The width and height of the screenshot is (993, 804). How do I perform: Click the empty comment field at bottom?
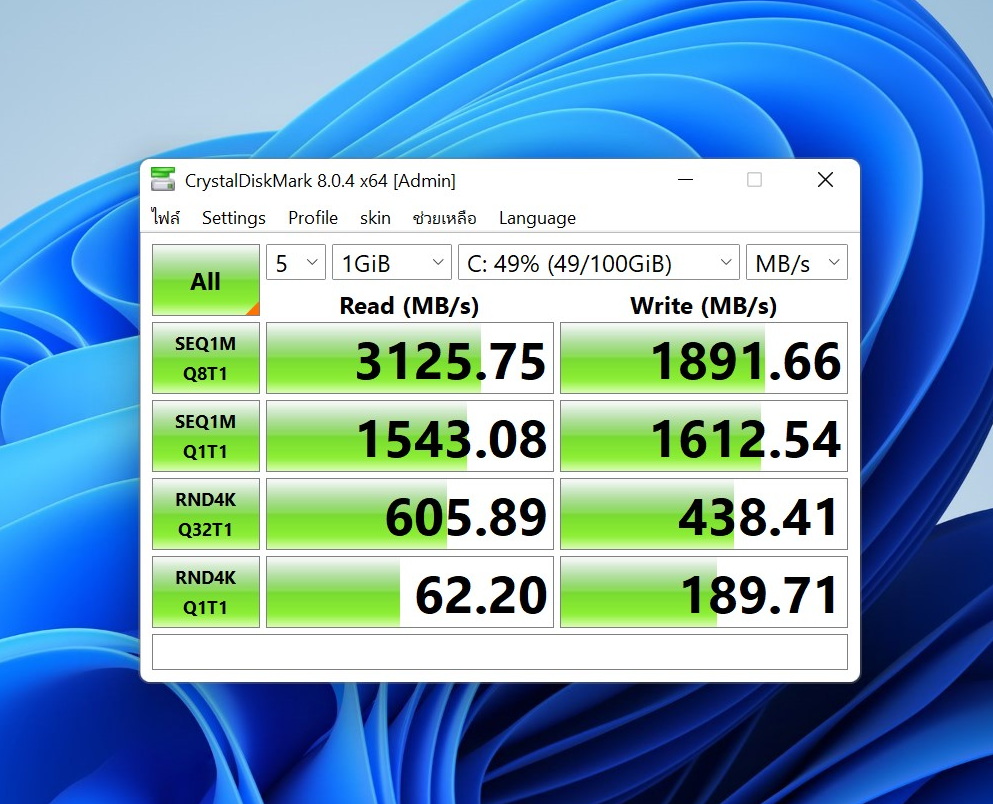coord(500,651)
